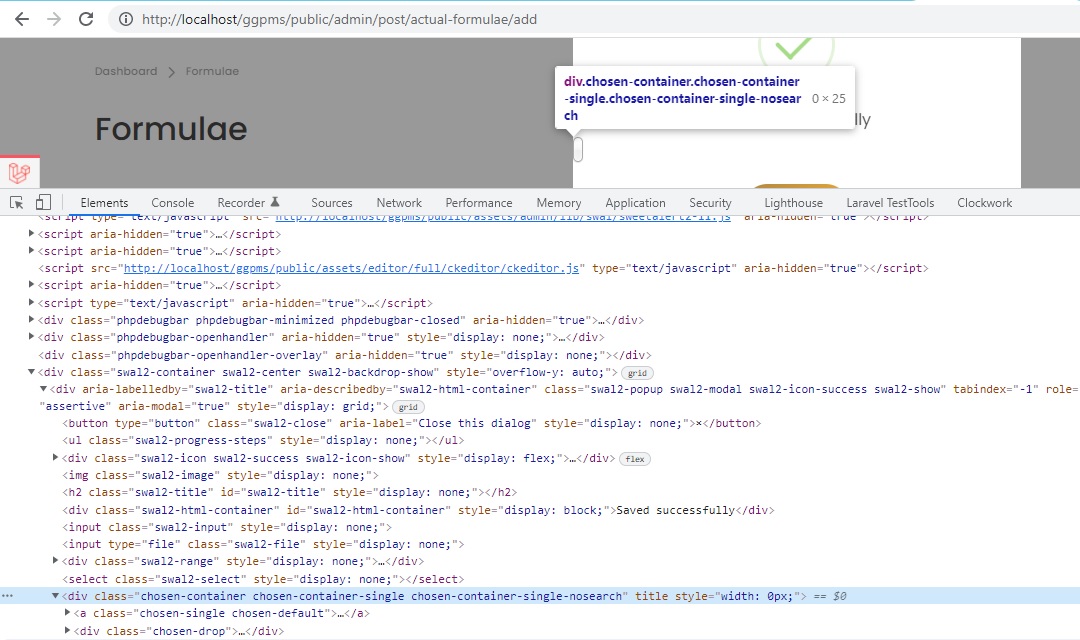
Task: Expand the phpdebugbar-minimized div node
Action: coord(31,320)
